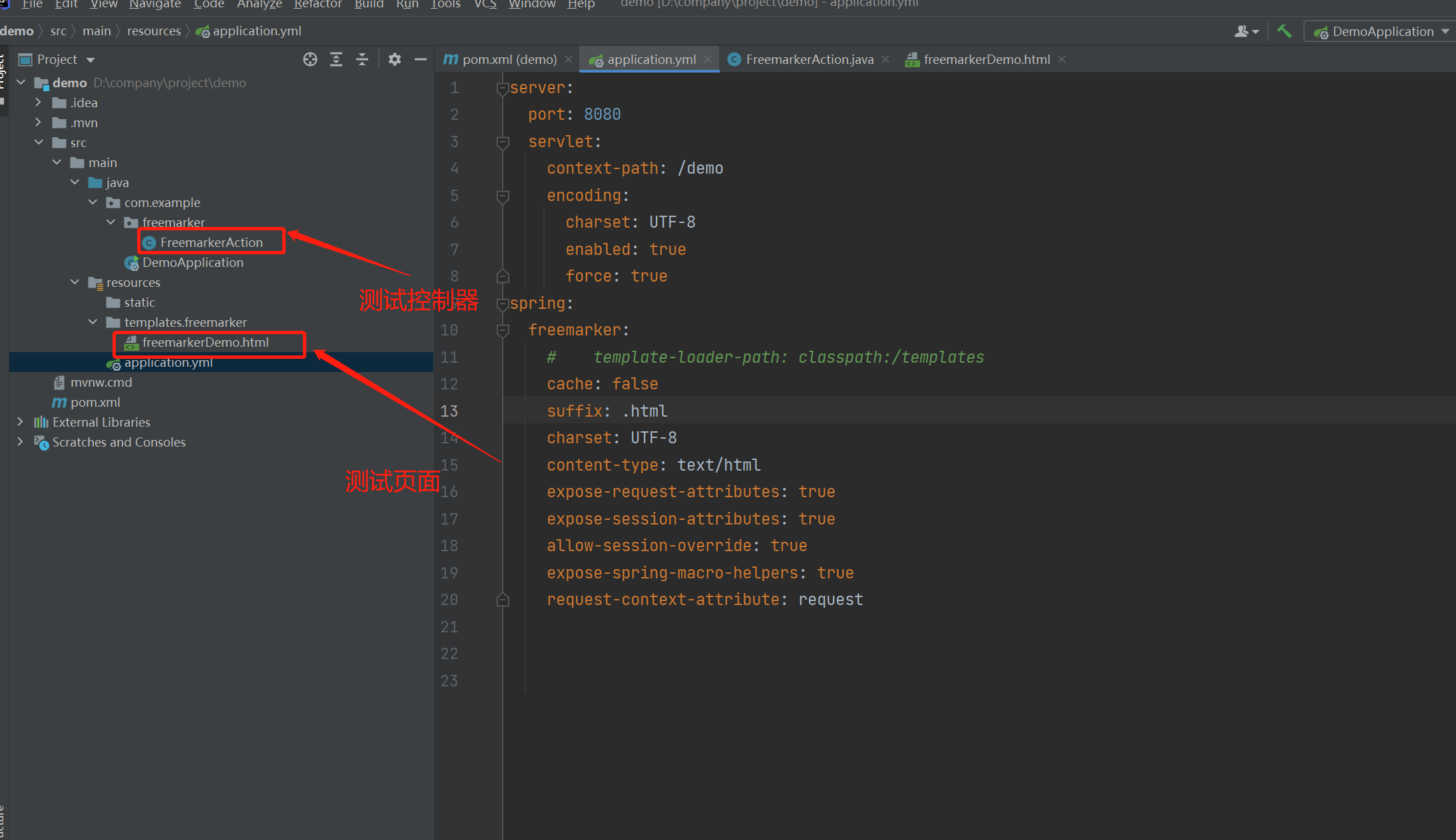
Task: Collapse the templates.freemarker folder
Action: (x=93, y=322)
